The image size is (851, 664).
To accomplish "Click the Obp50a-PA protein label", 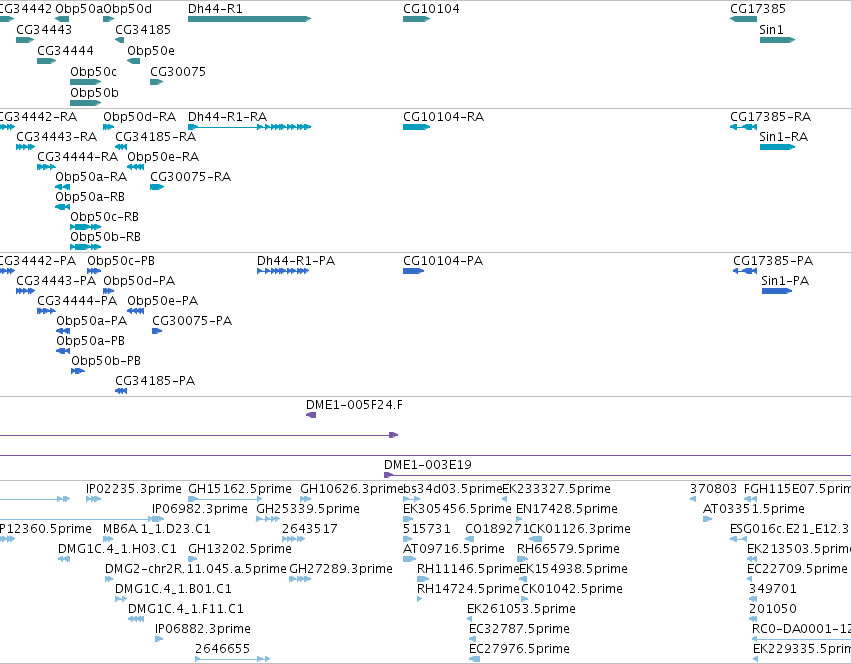I will pos(92,321).
